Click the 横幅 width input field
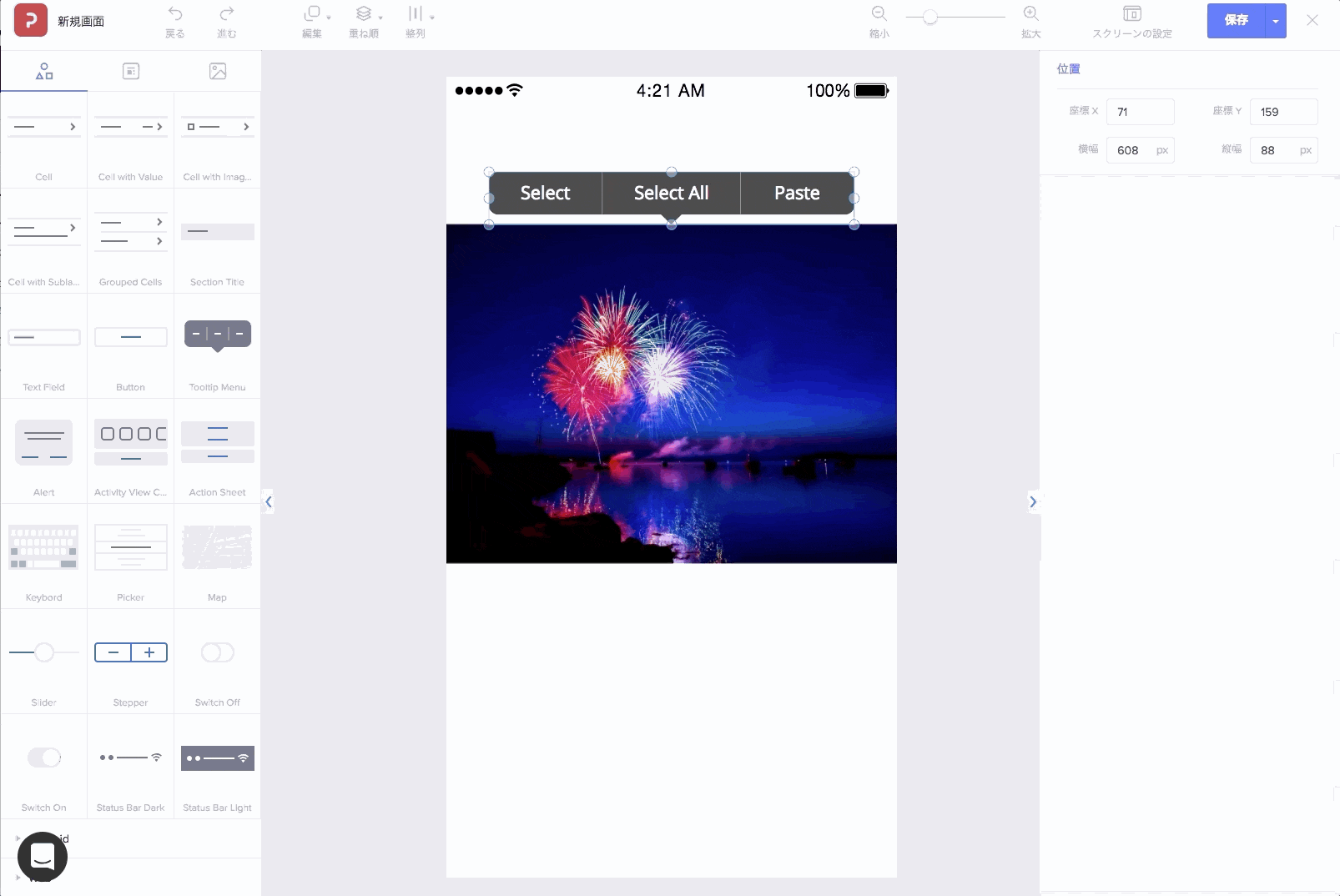This screenshot has height=896, width=1340. point(1140,150)
